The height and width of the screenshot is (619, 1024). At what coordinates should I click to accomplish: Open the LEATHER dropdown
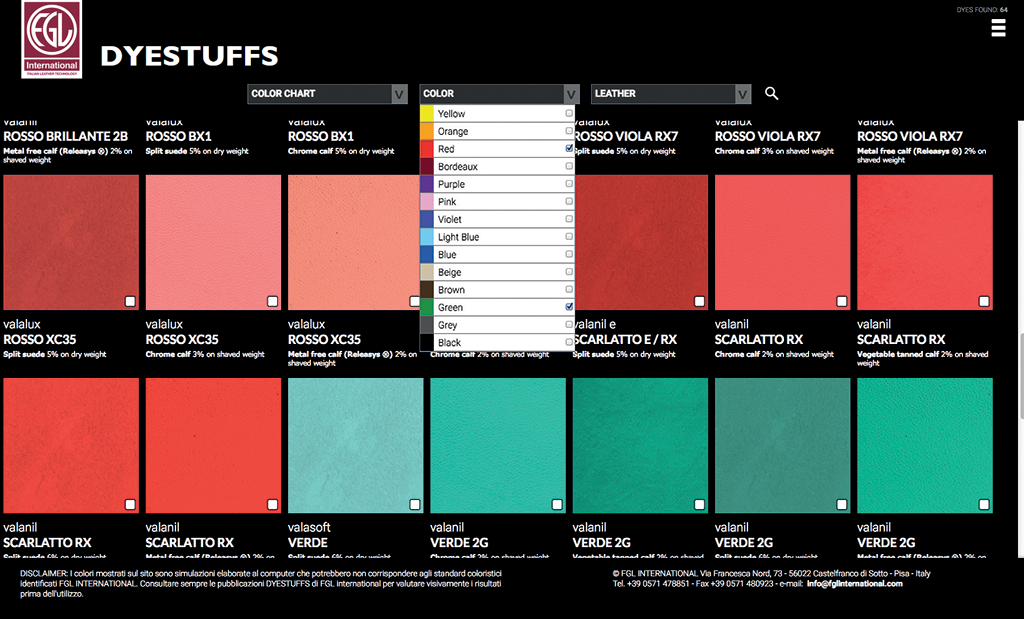point(671,94)
